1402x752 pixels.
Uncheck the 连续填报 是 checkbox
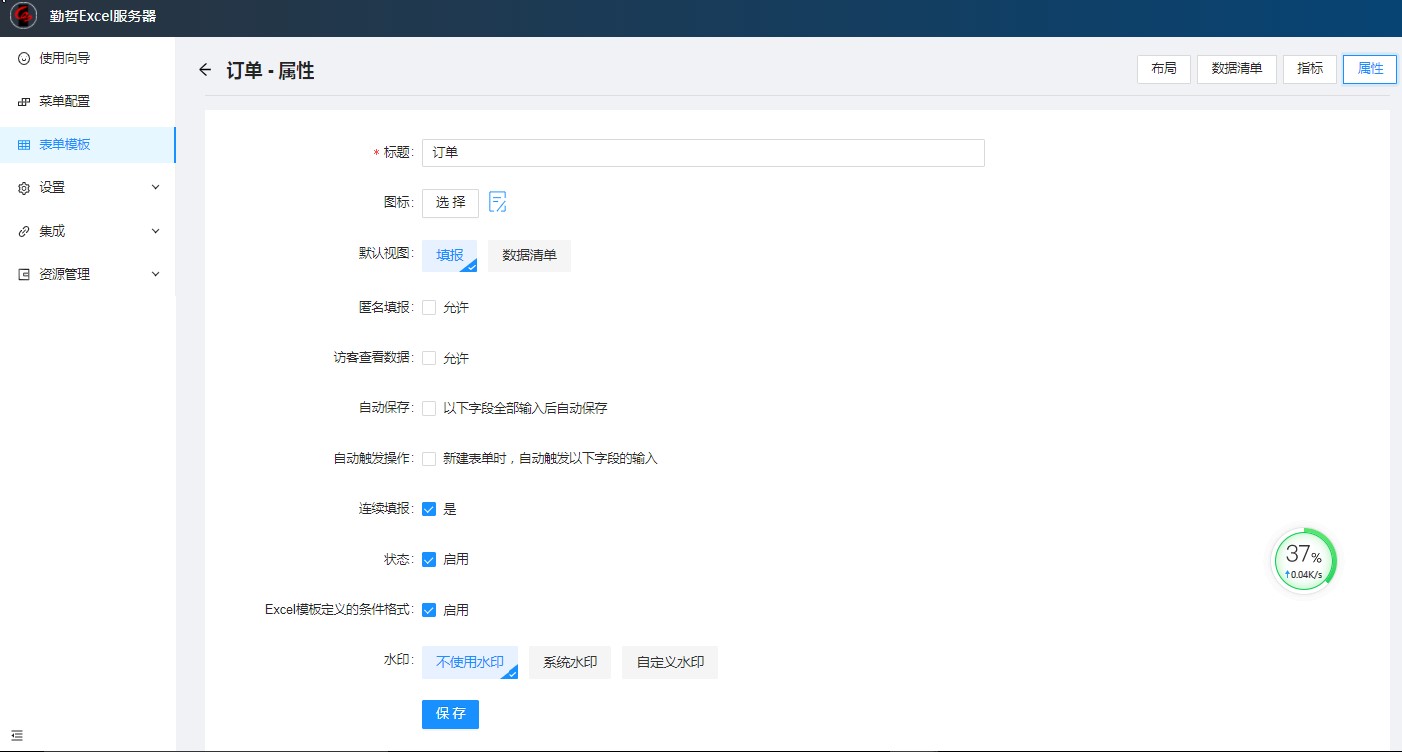pos(429,509)
